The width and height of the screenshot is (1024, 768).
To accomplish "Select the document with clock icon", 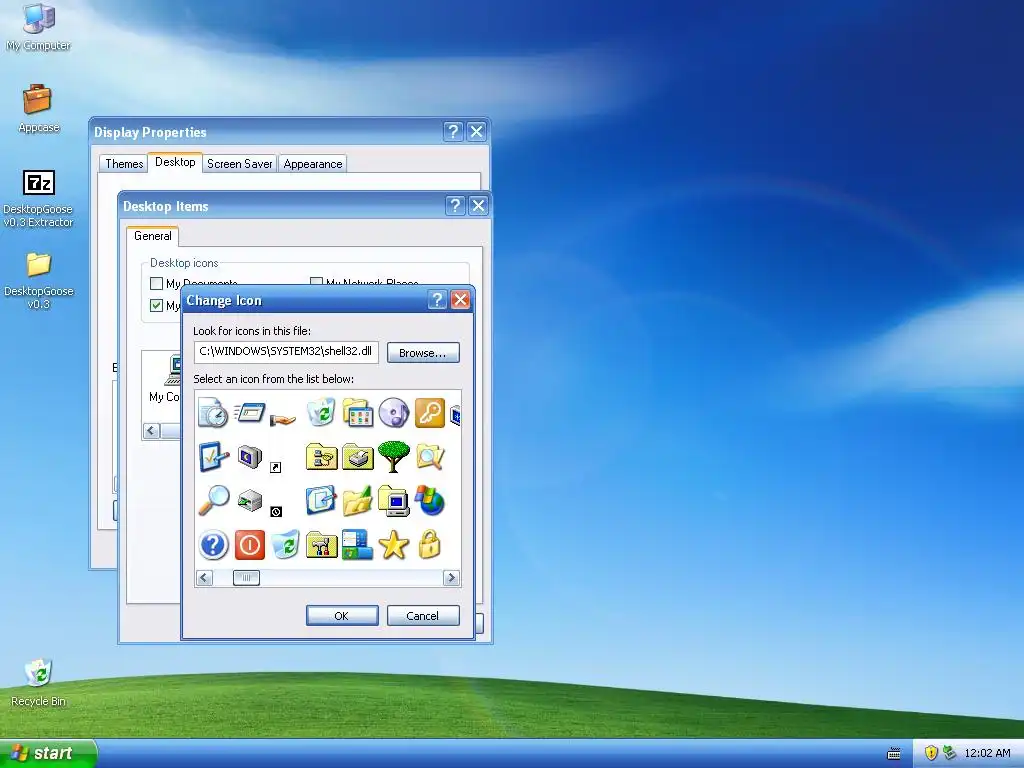I will click(213, 413).
